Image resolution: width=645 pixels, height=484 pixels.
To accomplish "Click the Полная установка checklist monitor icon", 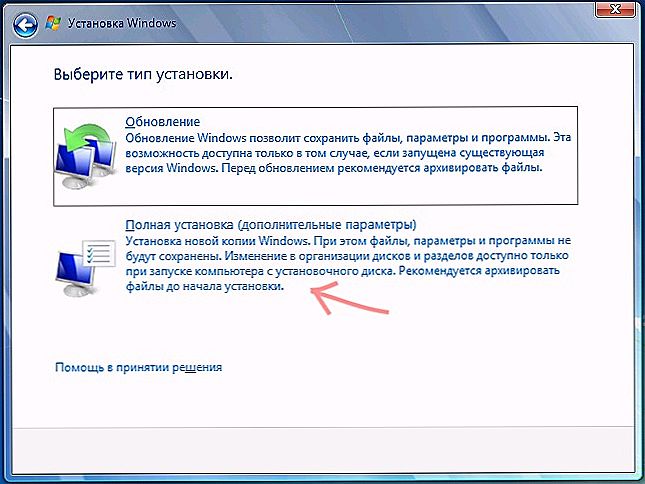I will tap(86, 268).
